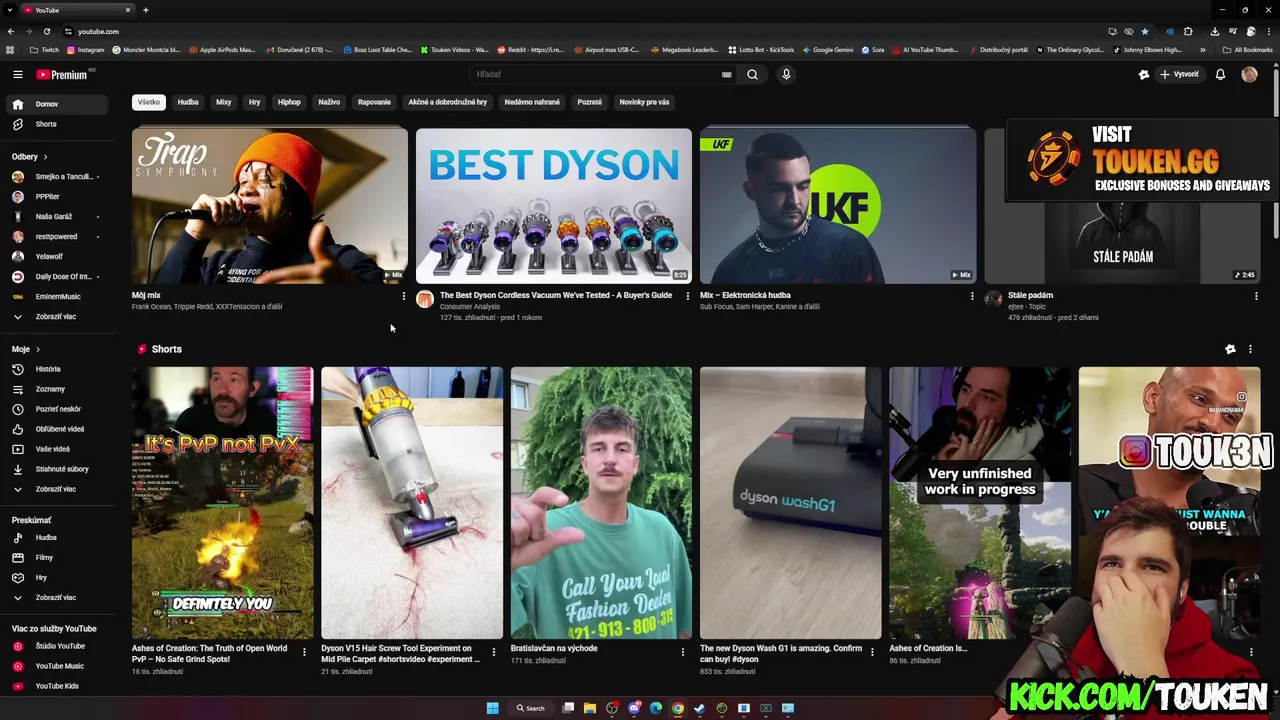Viewport: 1280px width, 720px height.
Task: Open options menu for Best Dyson video
Action: pos(687,296)
